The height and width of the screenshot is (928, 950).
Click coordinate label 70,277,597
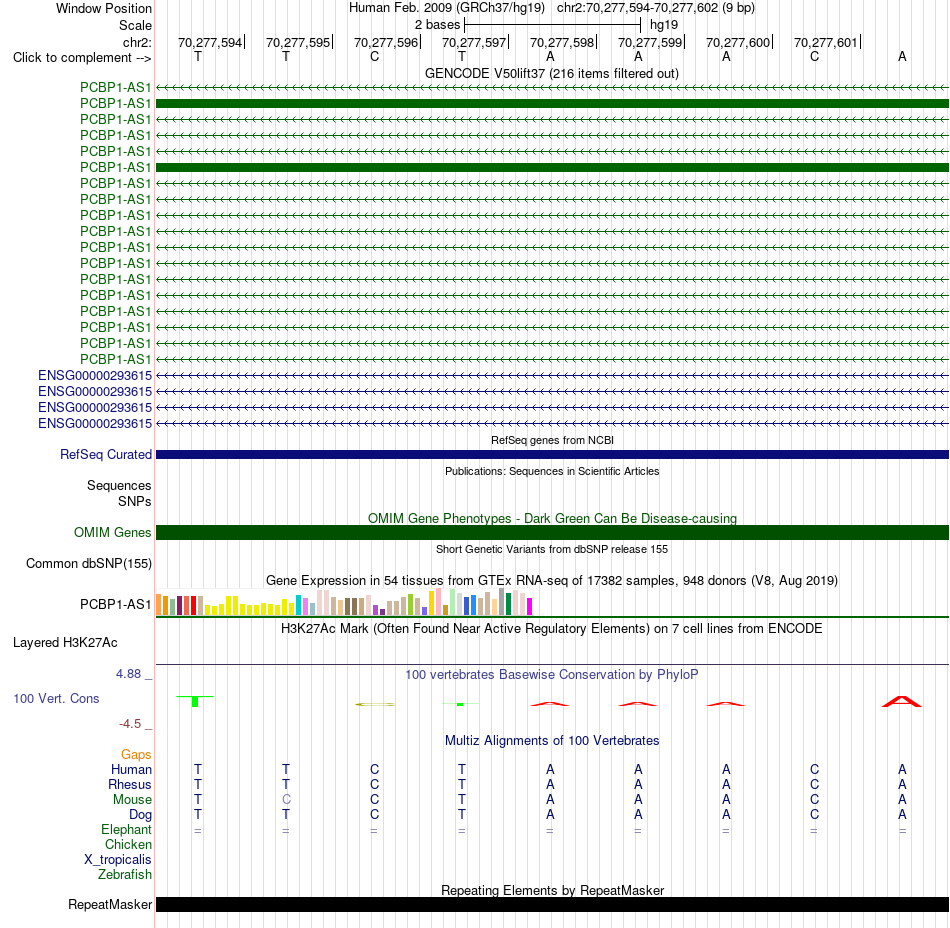click(x=474, y=42)
